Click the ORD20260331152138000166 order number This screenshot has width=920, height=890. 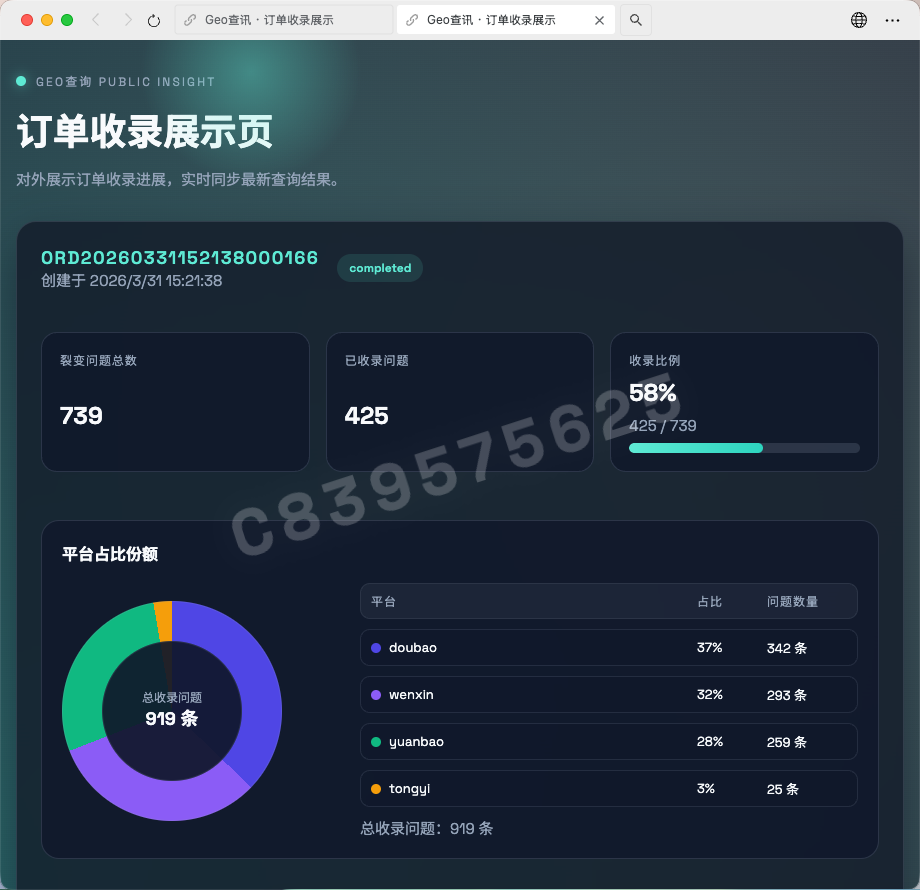[178, 256]
